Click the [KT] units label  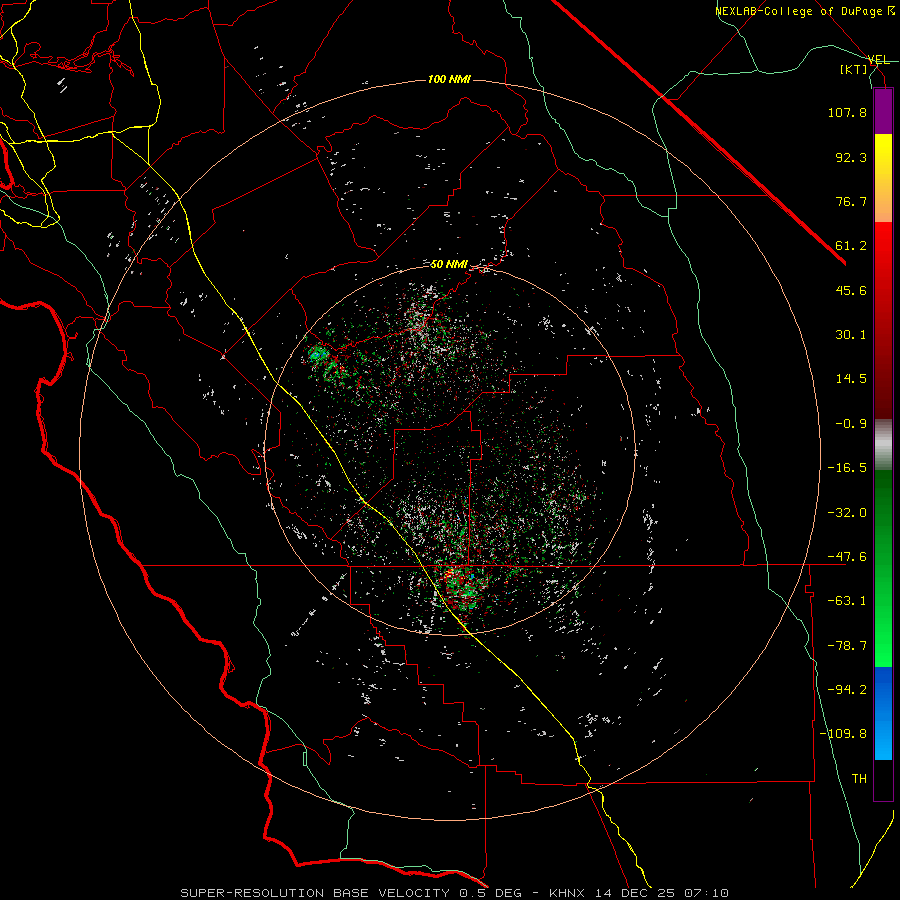click(x=854, y=69)
